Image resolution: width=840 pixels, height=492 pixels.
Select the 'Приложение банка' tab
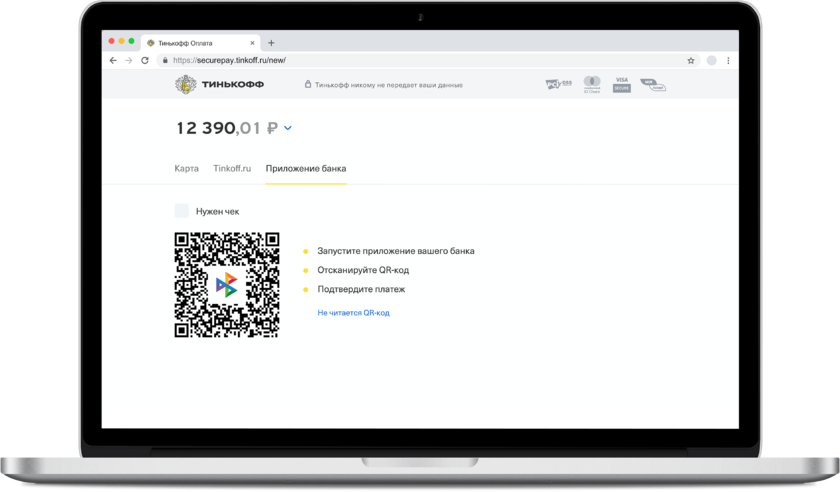click(x=306, y=169)
